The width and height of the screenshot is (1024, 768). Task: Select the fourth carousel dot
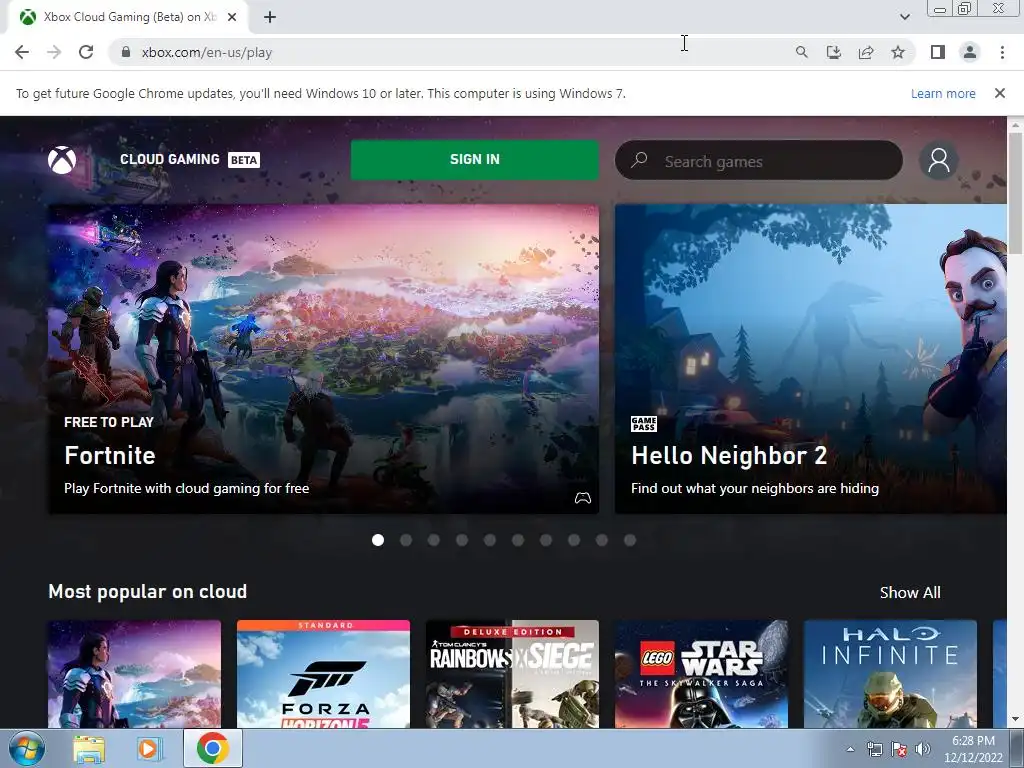462,540
